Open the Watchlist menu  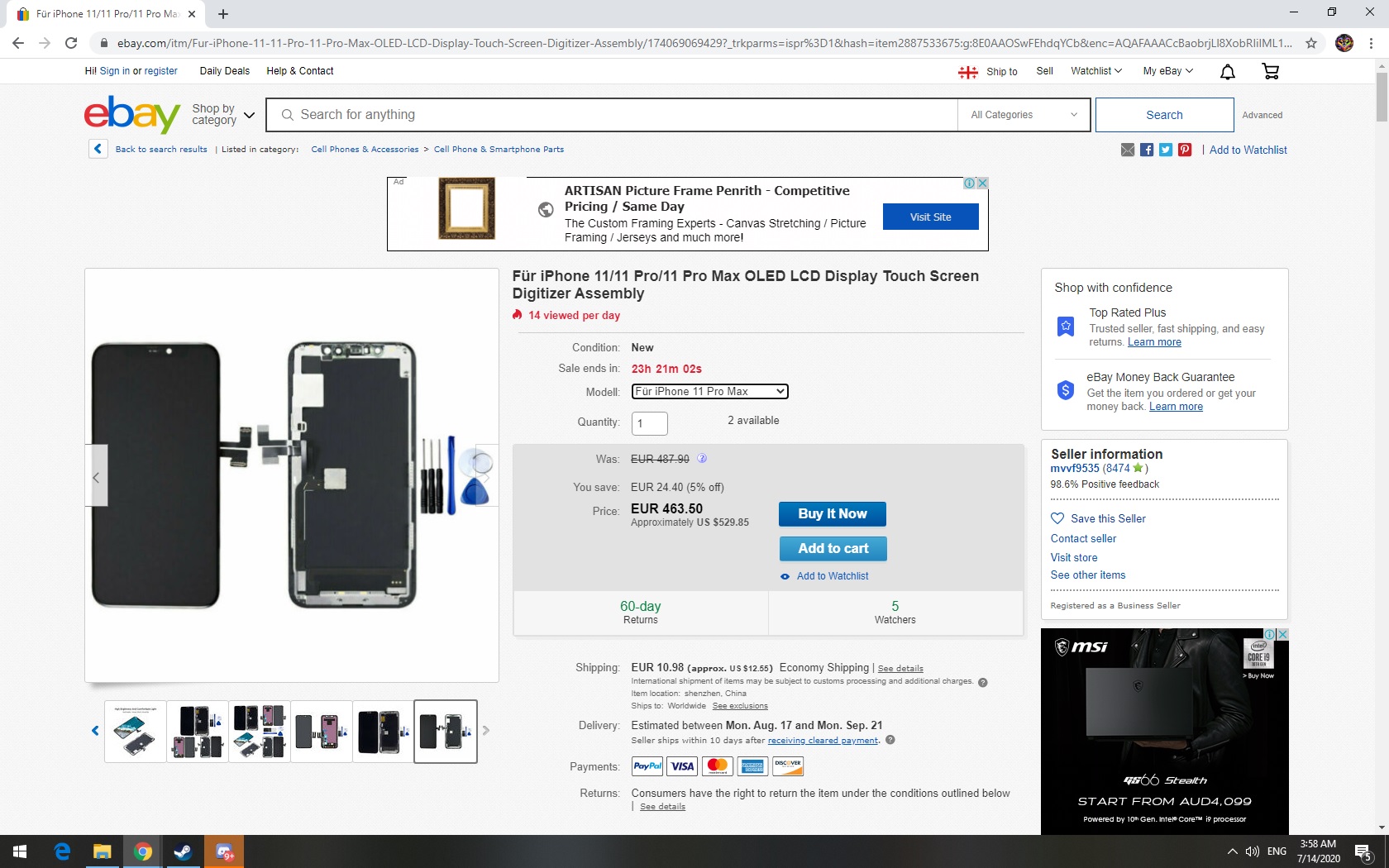1095,71
